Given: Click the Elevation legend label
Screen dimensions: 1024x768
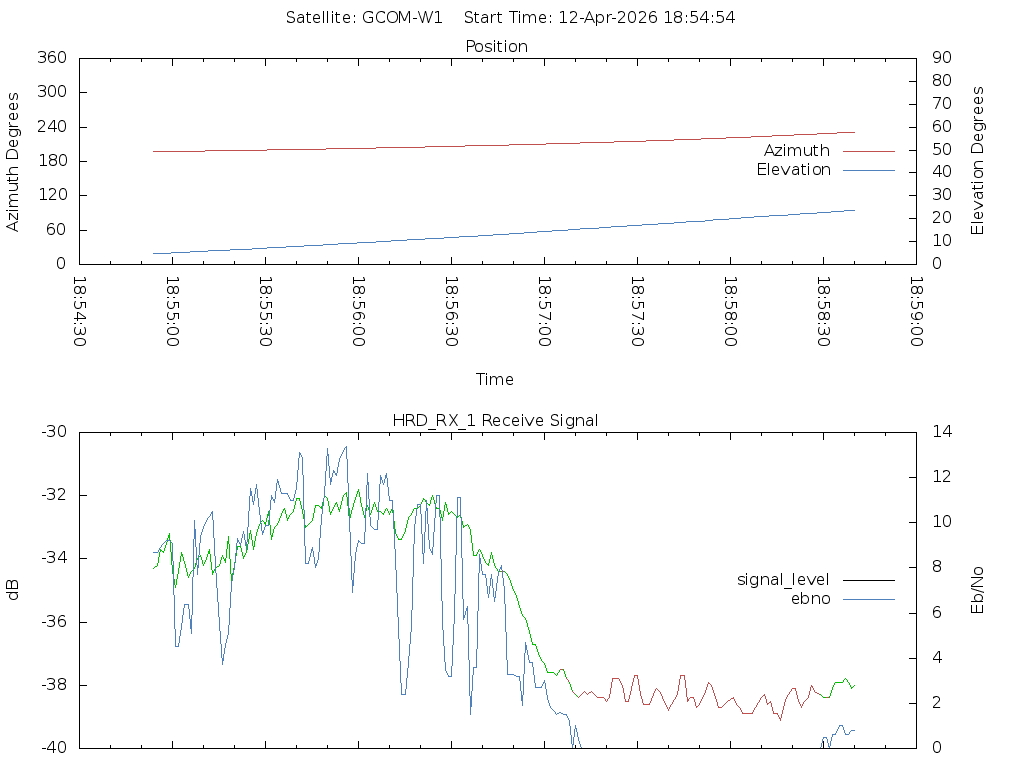Looking at the screenshot, I should tap(793, 170).
